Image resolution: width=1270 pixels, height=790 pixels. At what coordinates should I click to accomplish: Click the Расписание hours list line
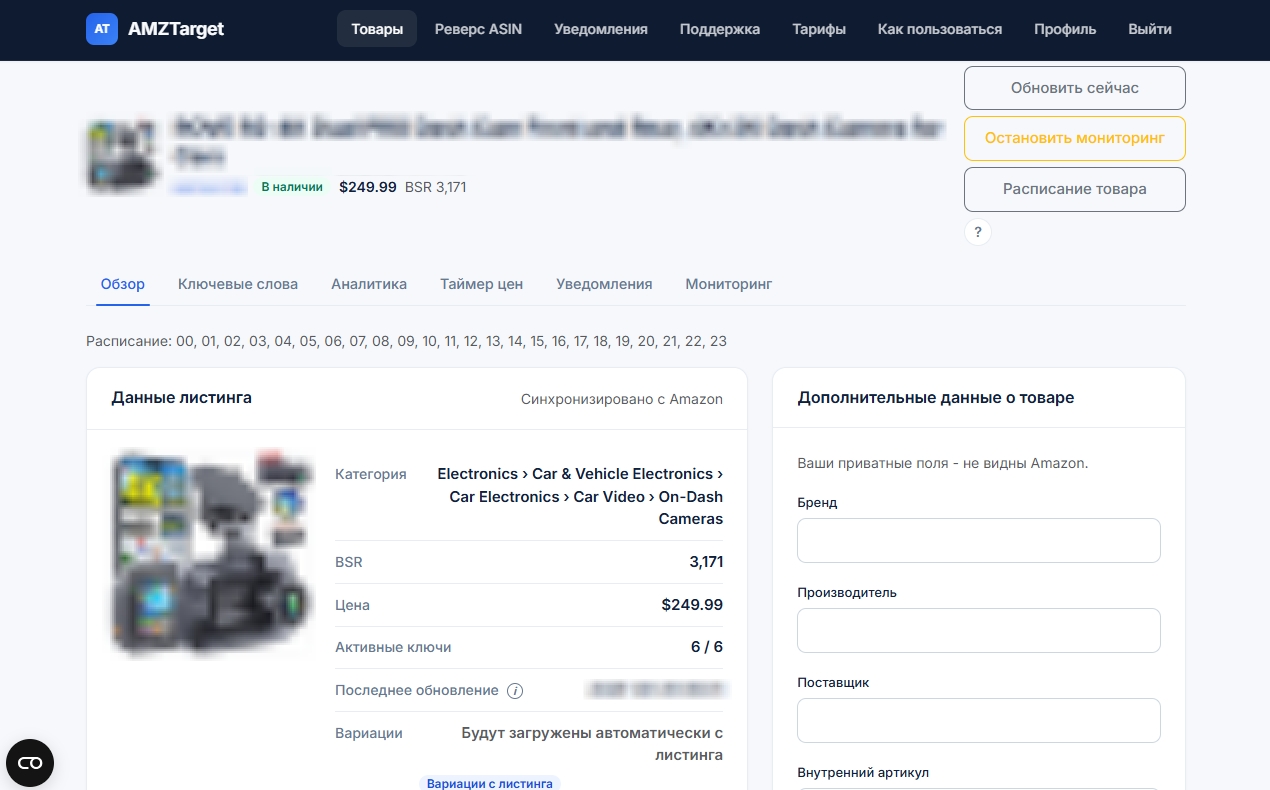(x=407, y=341)
